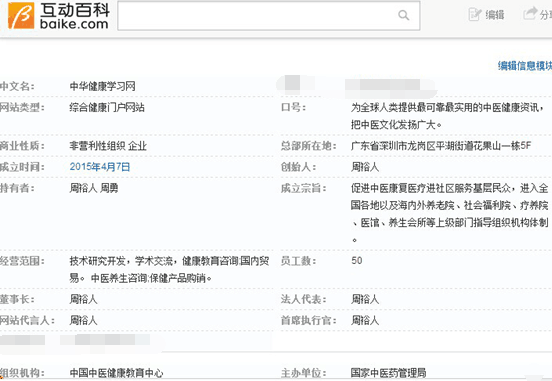Click the 总部所在地 field label
Image resolution: width=552 pixels, height=381 pixels.
[309, 146]
